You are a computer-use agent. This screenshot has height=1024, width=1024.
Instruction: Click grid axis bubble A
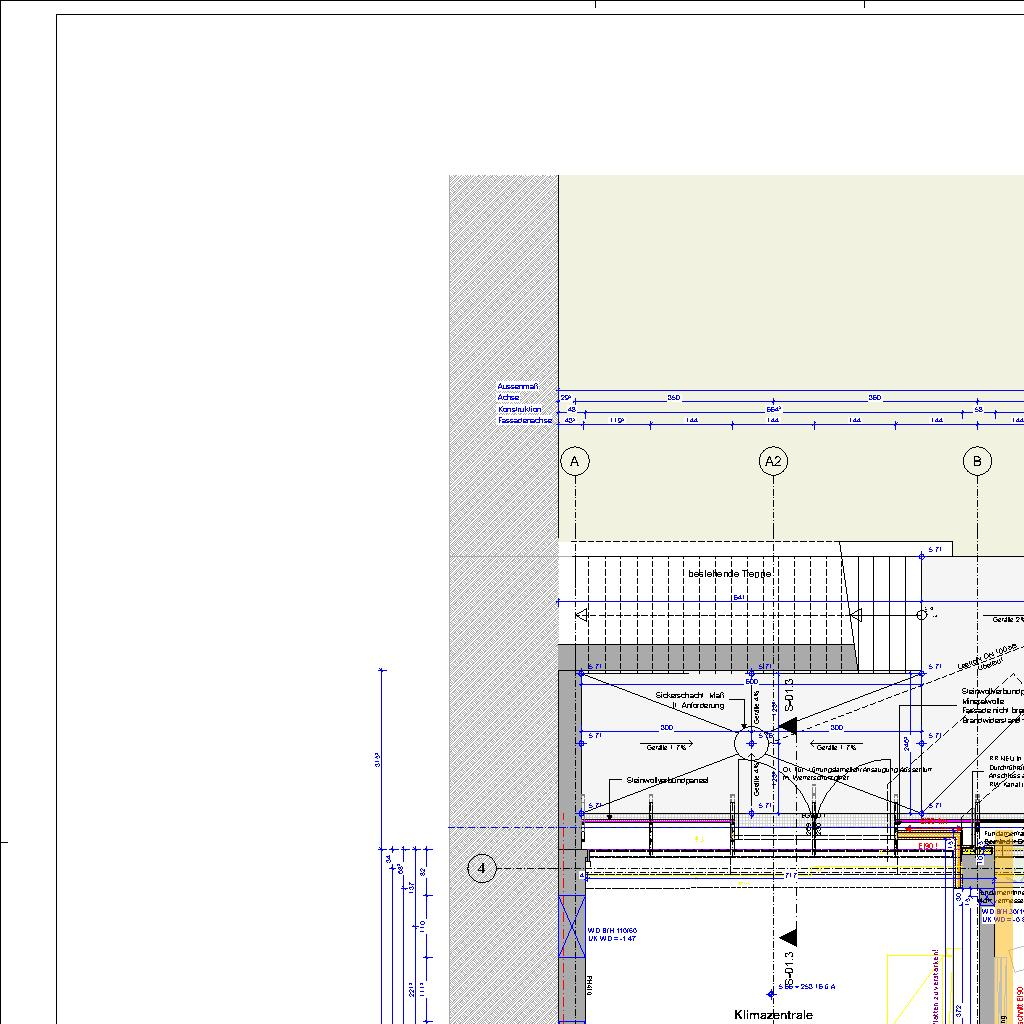tap(574, 461)
